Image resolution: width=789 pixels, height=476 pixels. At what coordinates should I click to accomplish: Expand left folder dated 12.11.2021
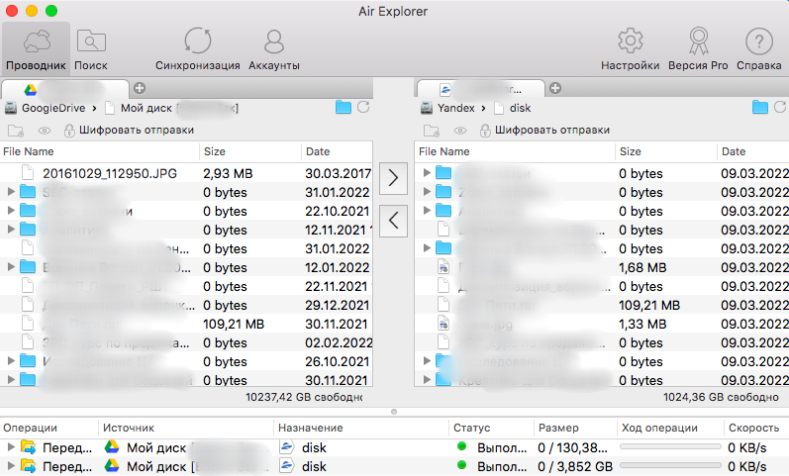point(11,229)
